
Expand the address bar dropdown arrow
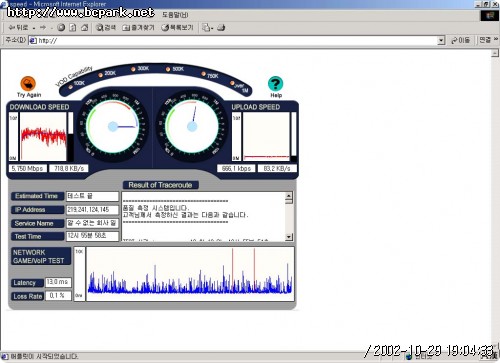[441, 41]
